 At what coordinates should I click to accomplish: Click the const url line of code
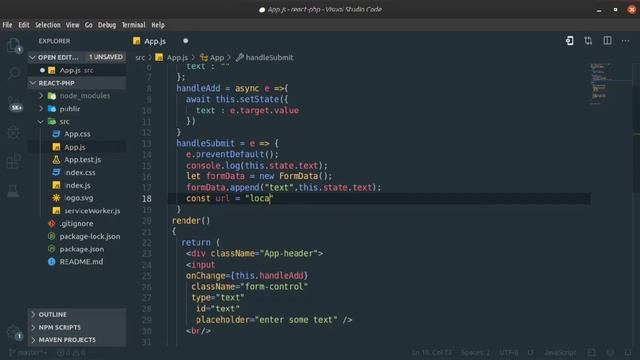point(229,199)
